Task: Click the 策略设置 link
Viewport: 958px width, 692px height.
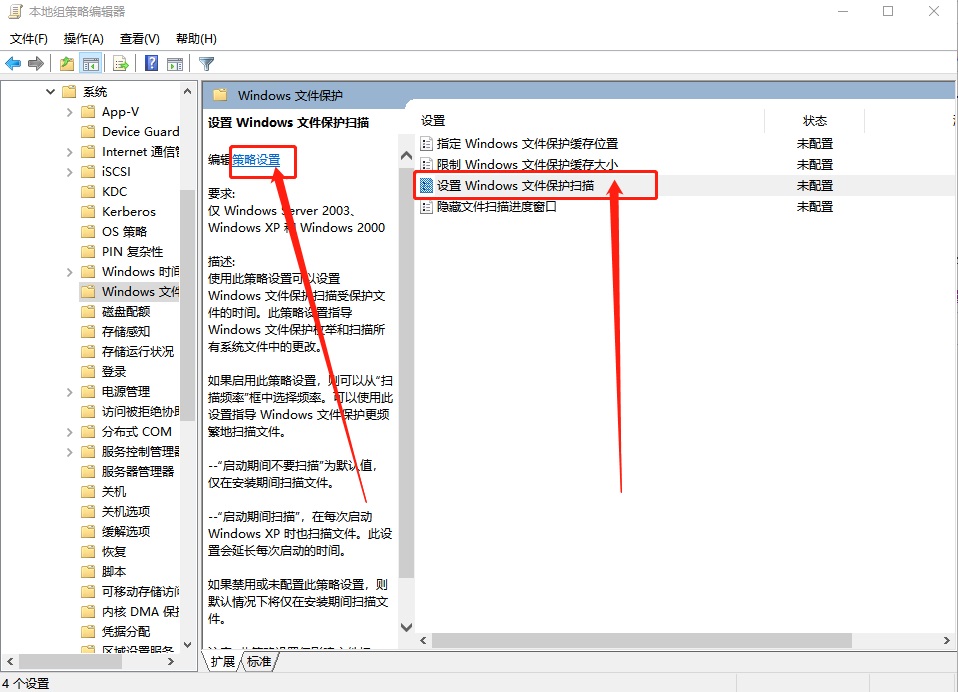Action: click(x=256, y=160)
